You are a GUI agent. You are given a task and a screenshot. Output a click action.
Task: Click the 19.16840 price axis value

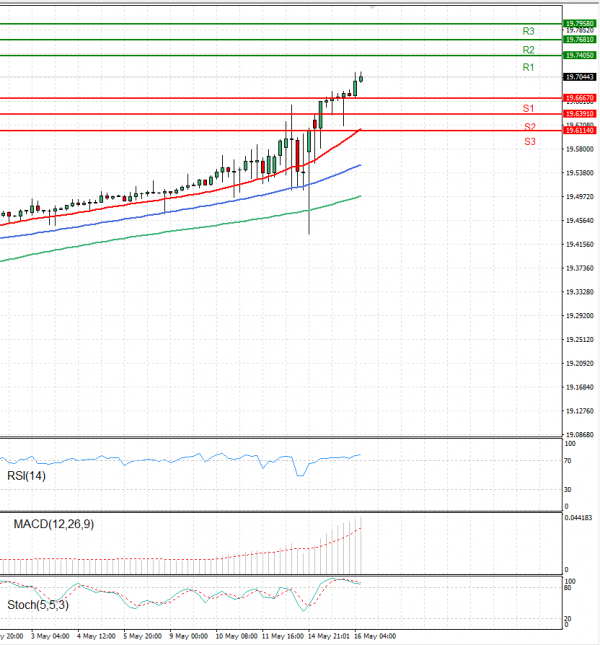point(580,387)
